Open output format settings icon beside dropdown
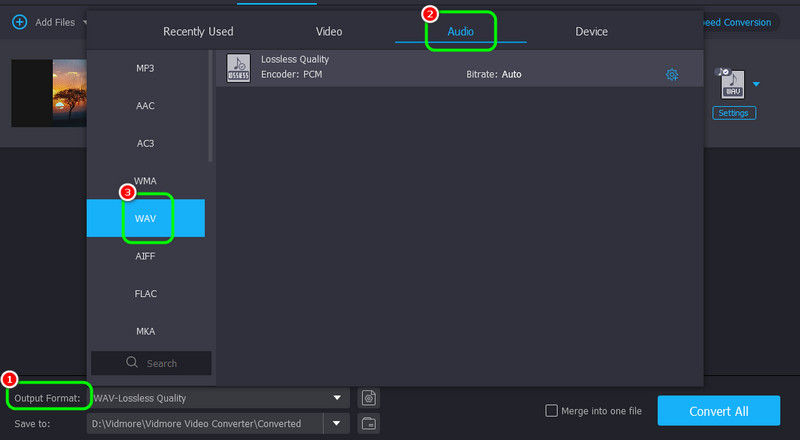800x440 pixels. tap(368, 398)
